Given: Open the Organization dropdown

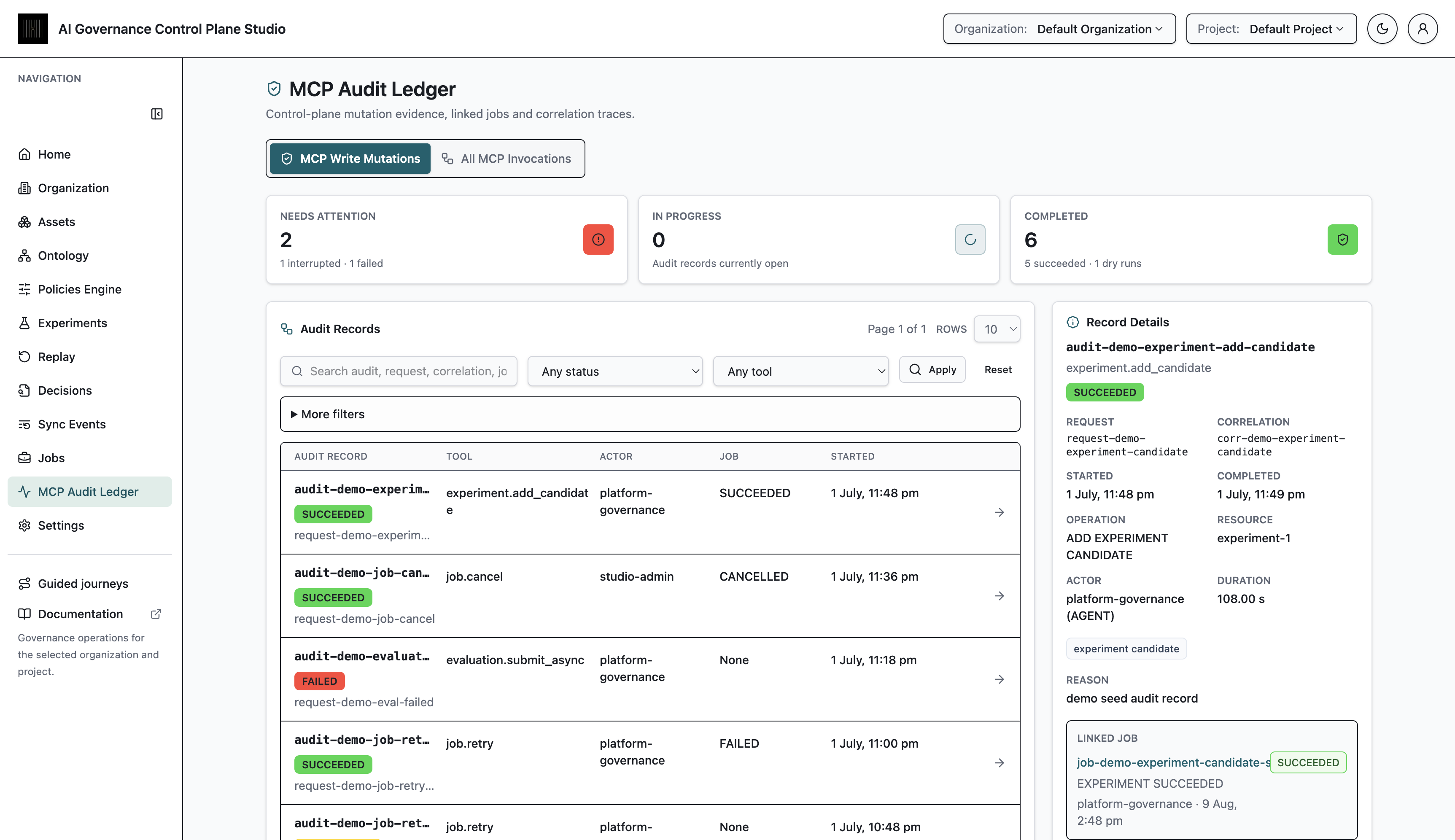Looking at the screenshot, I should 1059,29.
